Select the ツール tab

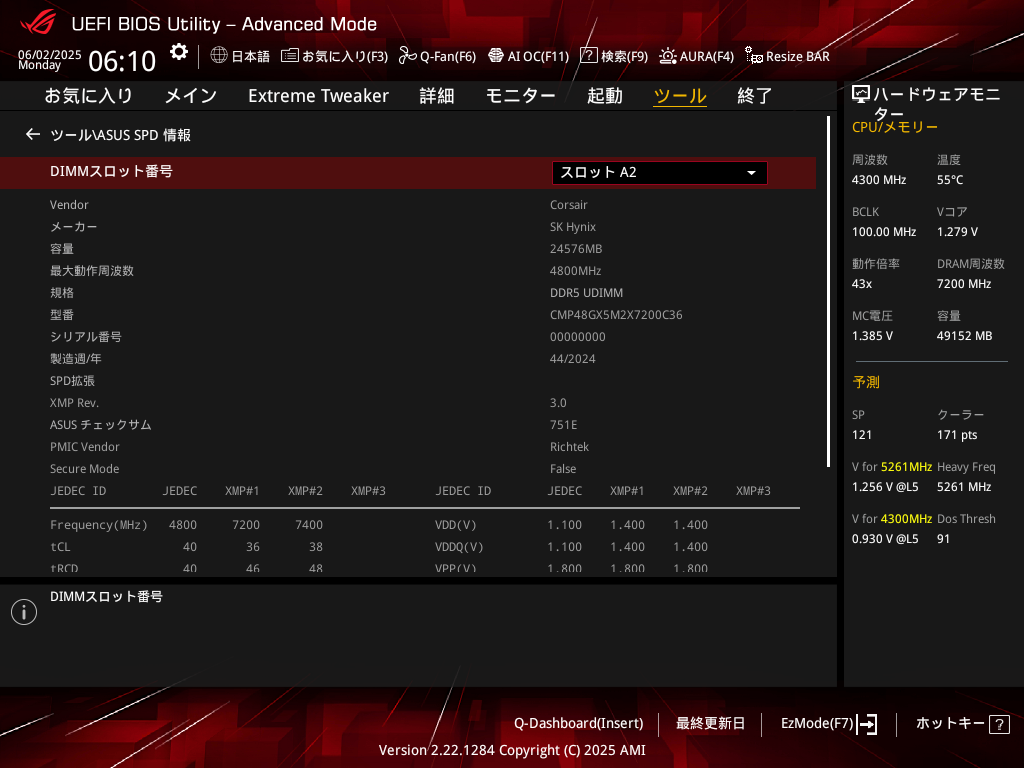click(x=680, y=96)
